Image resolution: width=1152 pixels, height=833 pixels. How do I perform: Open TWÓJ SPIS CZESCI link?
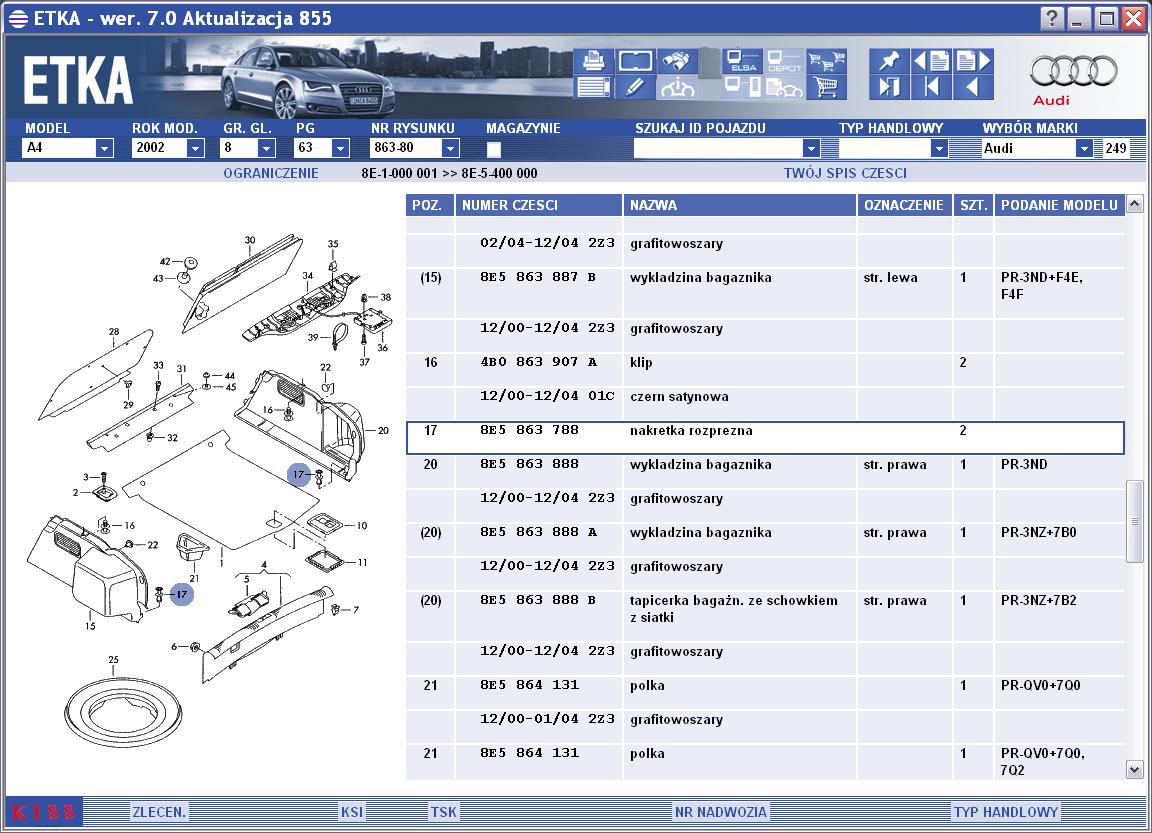(x=845, y=173)
